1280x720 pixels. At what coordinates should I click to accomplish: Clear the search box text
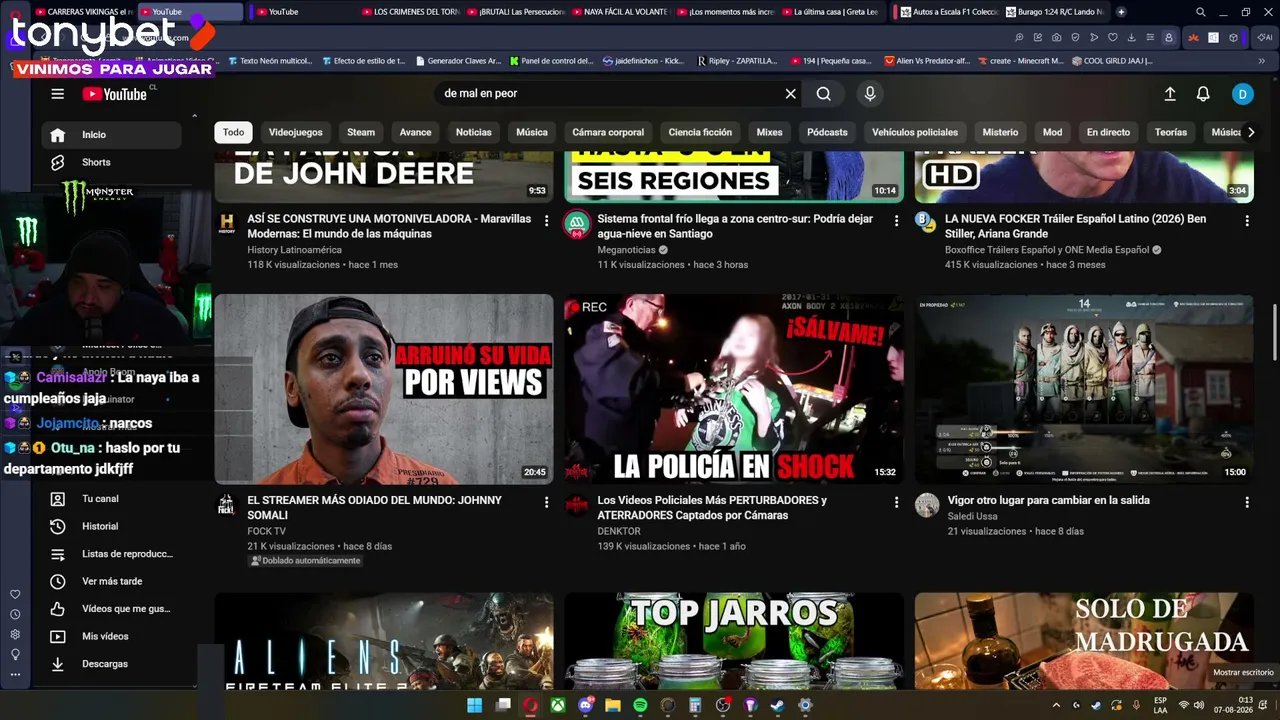pyautogui.click(x=790, y=94)
